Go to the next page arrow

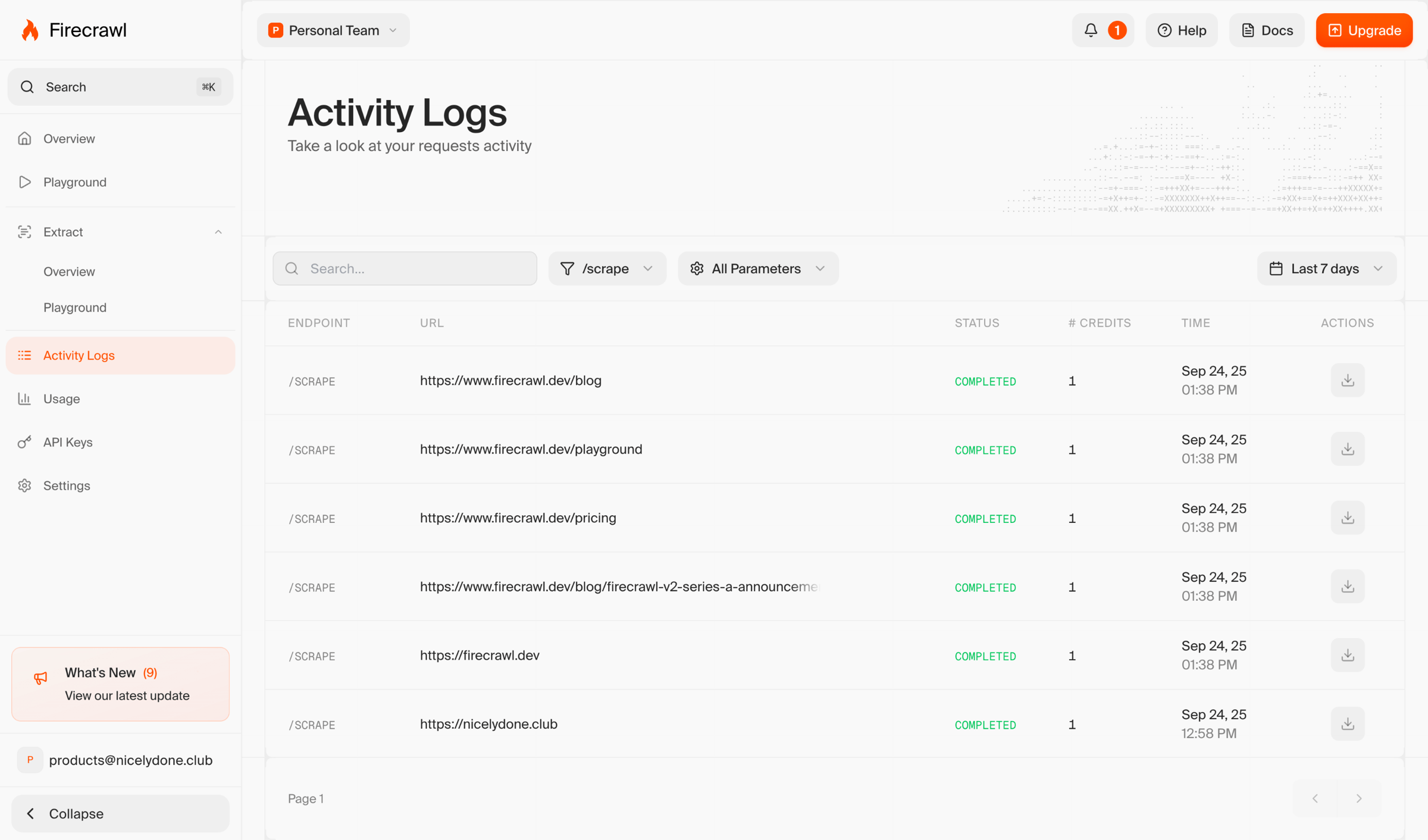tap(1358, 798)
